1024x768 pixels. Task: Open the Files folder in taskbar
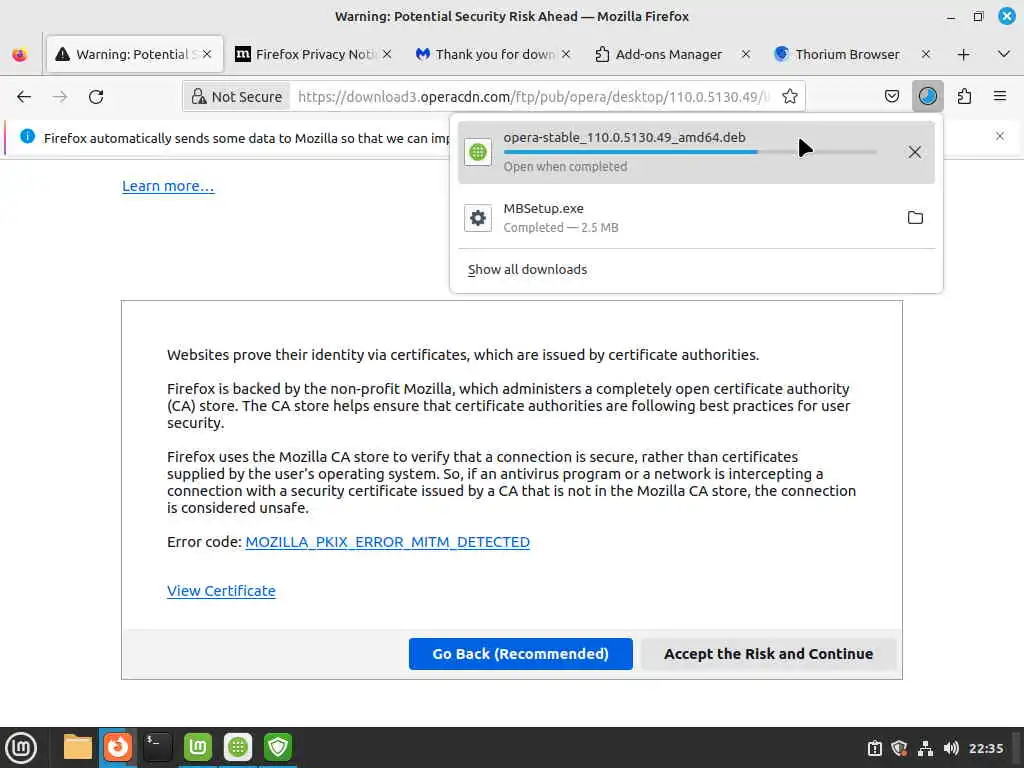click(77, 748)
